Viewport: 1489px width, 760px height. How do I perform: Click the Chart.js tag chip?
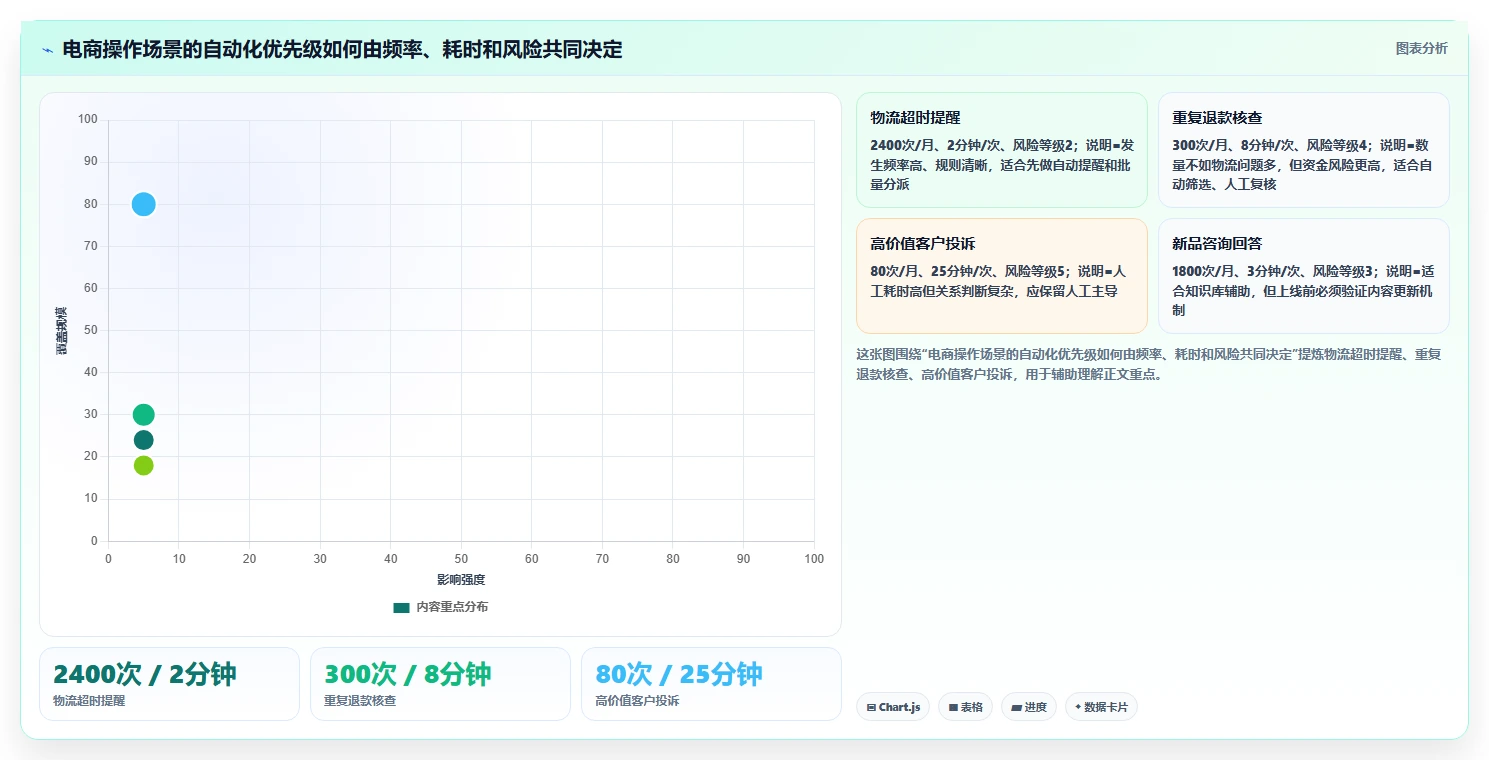click(x=893, y=707)
